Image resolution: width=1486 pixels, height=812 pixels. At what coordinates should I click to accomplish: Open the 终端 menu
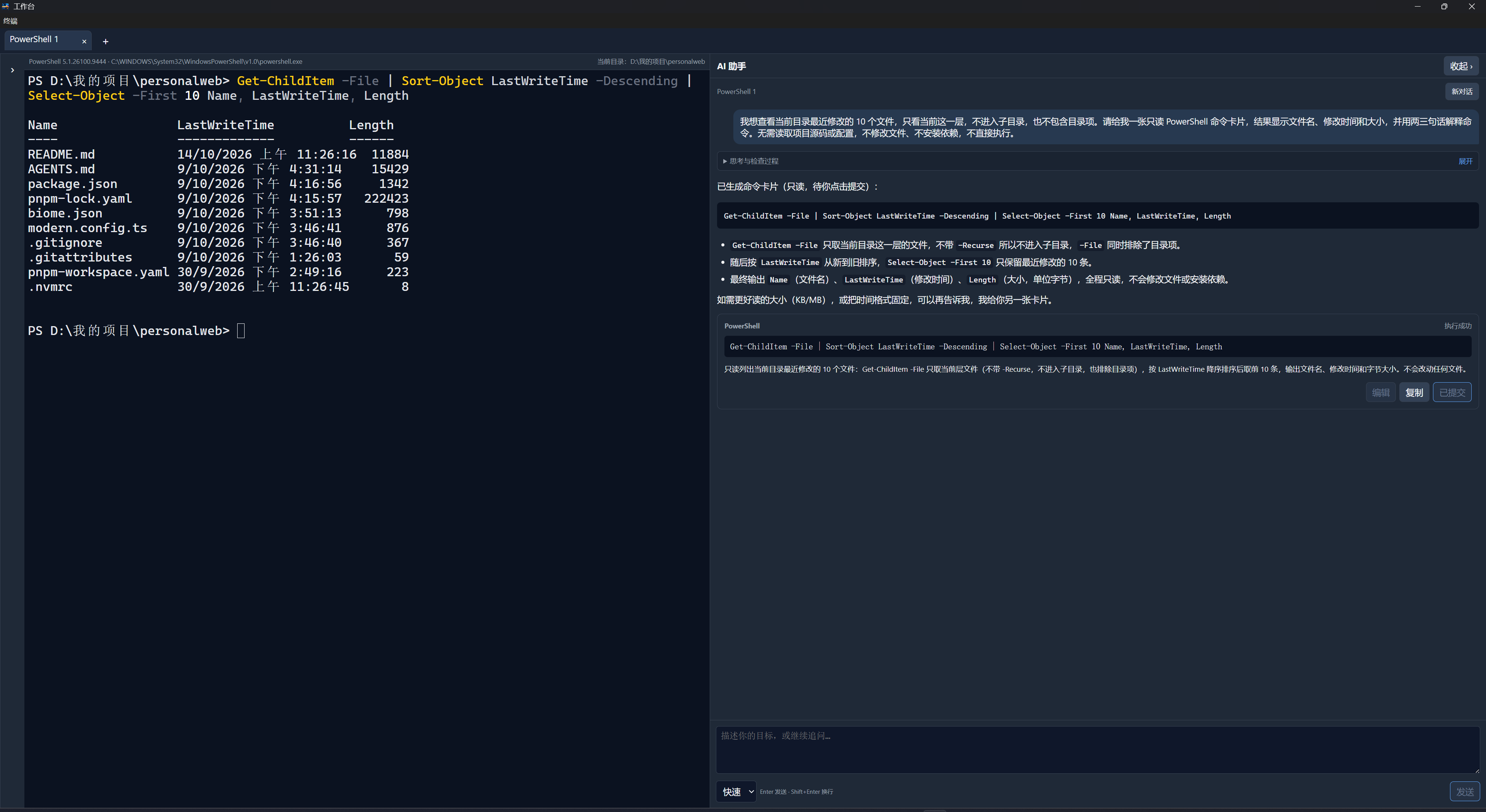coord(10,21)
